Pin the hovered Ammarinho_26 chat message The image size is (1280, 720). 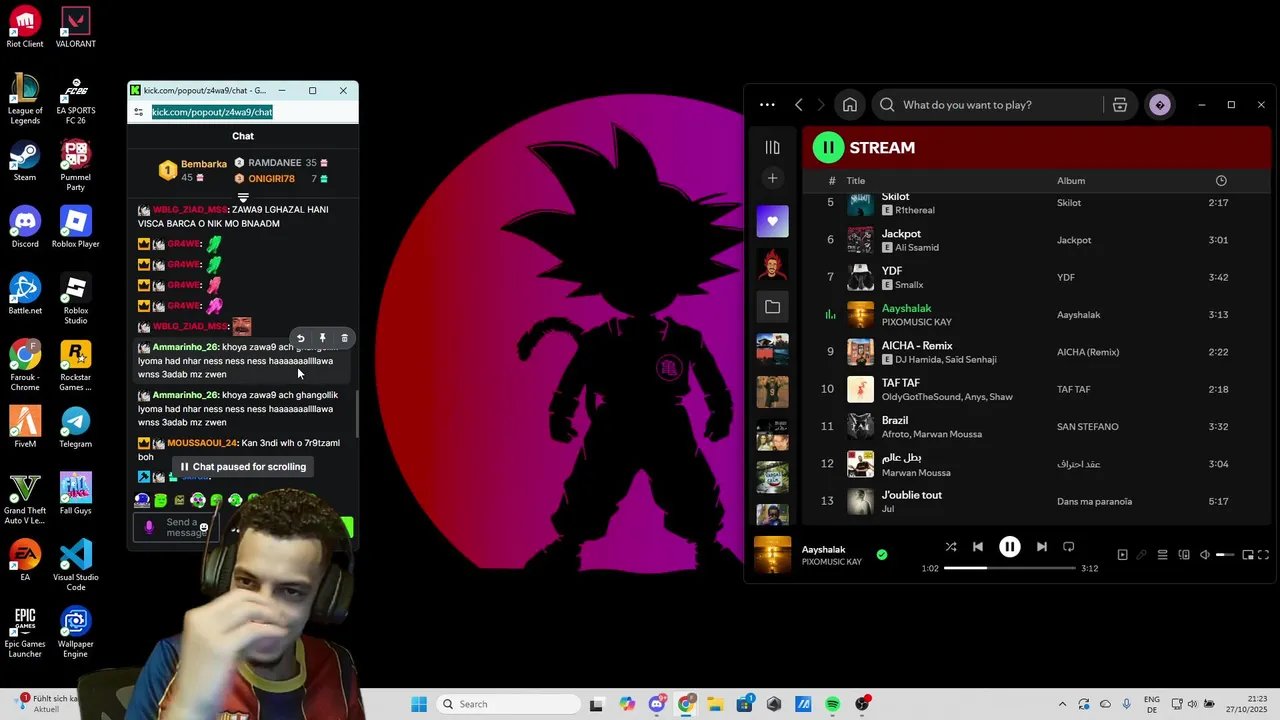click(x=322, y=338)
